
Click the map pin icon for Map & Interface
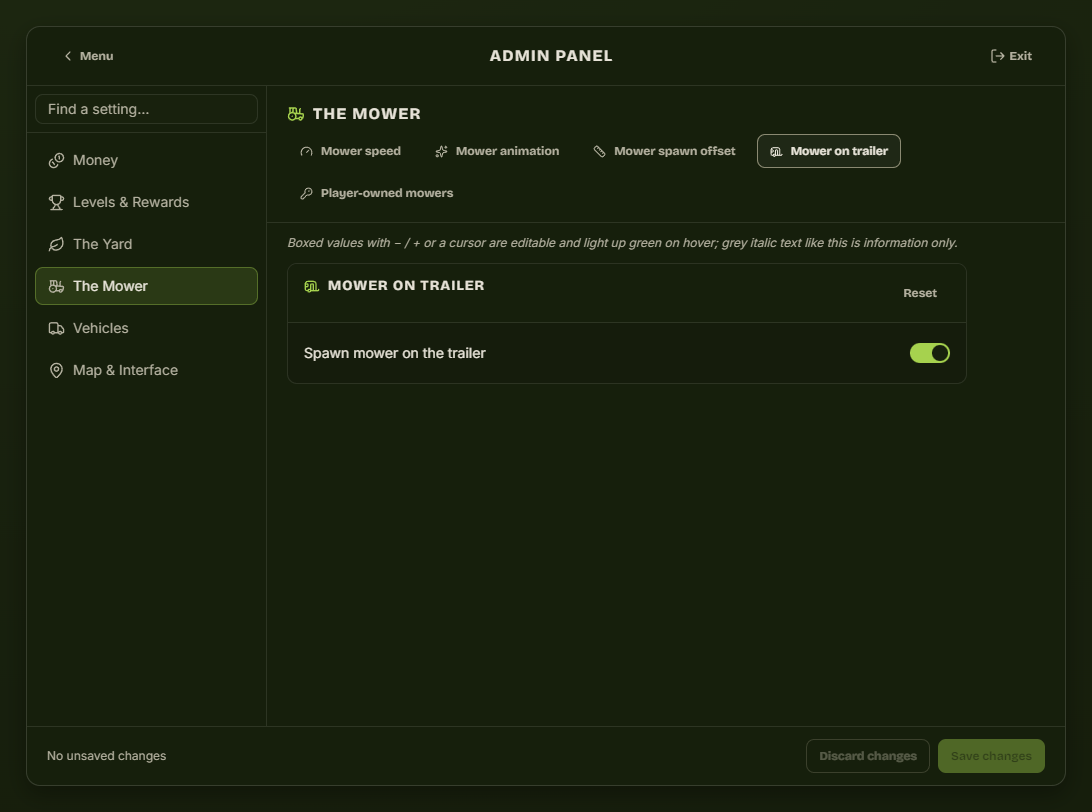pyautogui.click(x=56, y=370)
